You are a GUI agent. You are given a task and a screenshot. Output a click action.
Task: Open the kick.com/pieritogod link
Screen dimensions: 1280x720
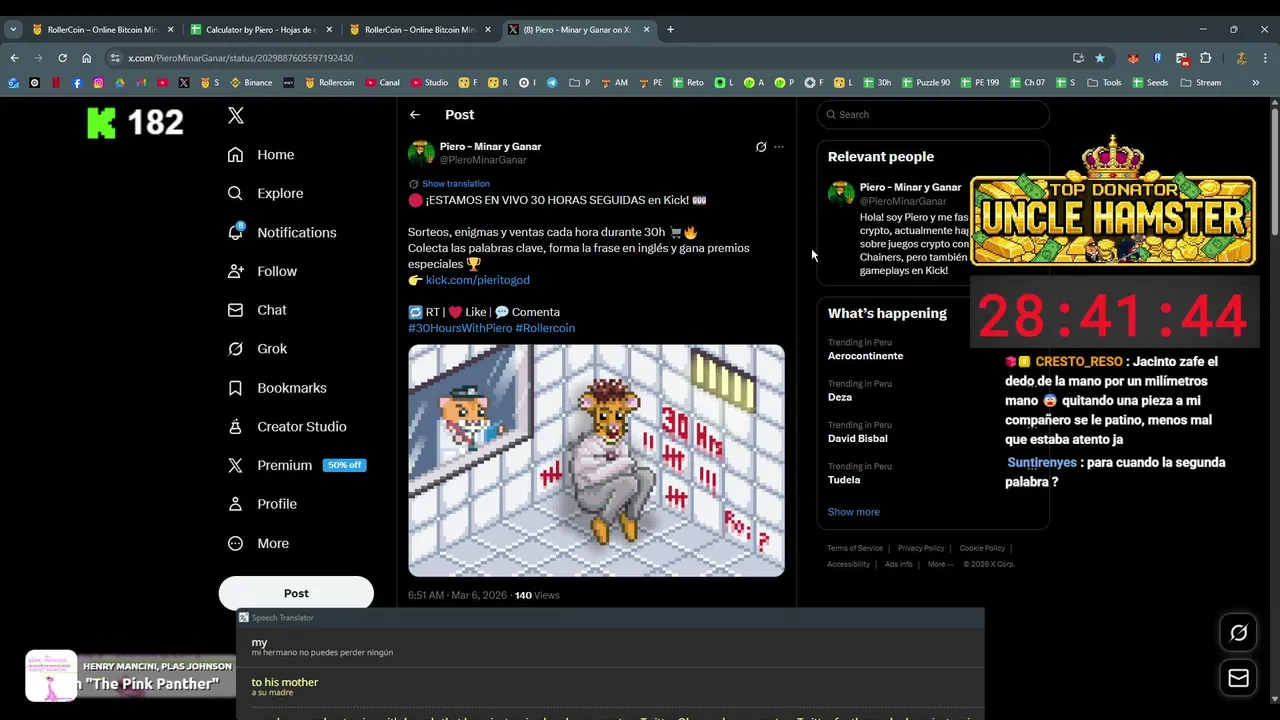point(478,280)
